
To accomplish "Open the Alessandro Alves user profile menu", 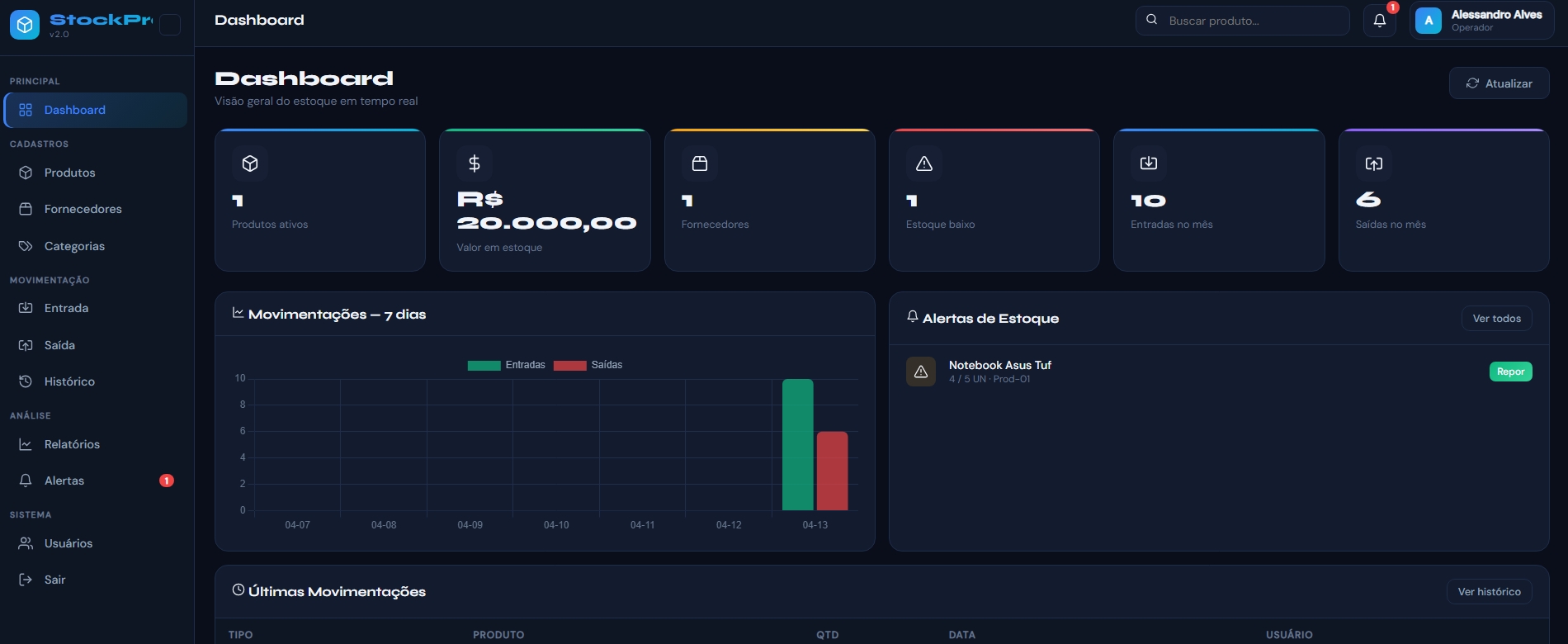I will click(1481, 21).
